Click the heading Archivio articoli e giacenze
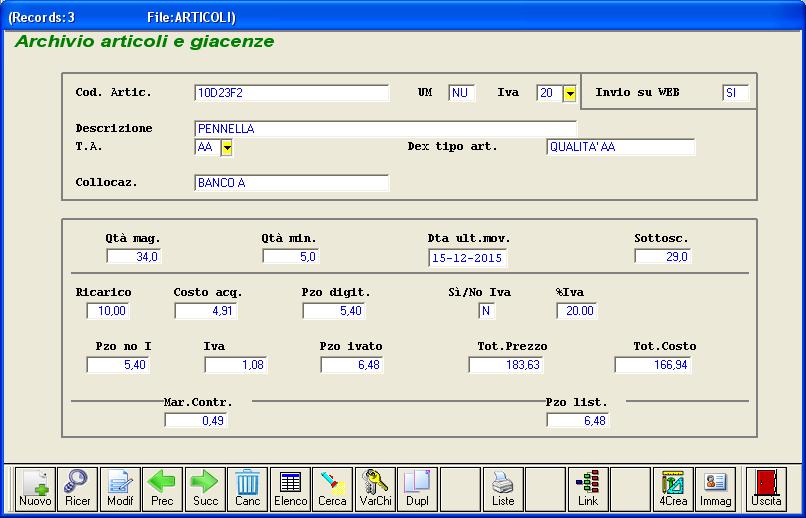Viewport: 806px width, 518px height. pyautogui.click(x=144, y=42)
